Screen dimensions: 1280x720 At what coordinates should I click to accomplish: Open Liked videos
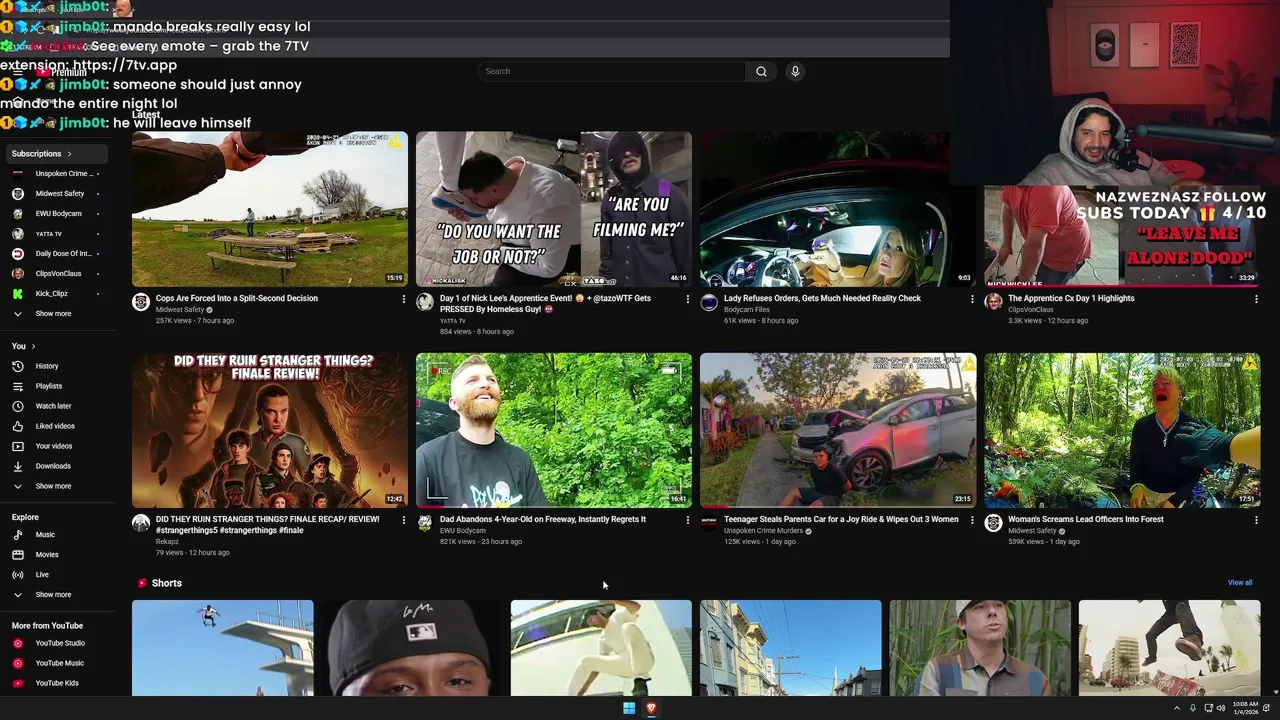(x=55, y=426)
